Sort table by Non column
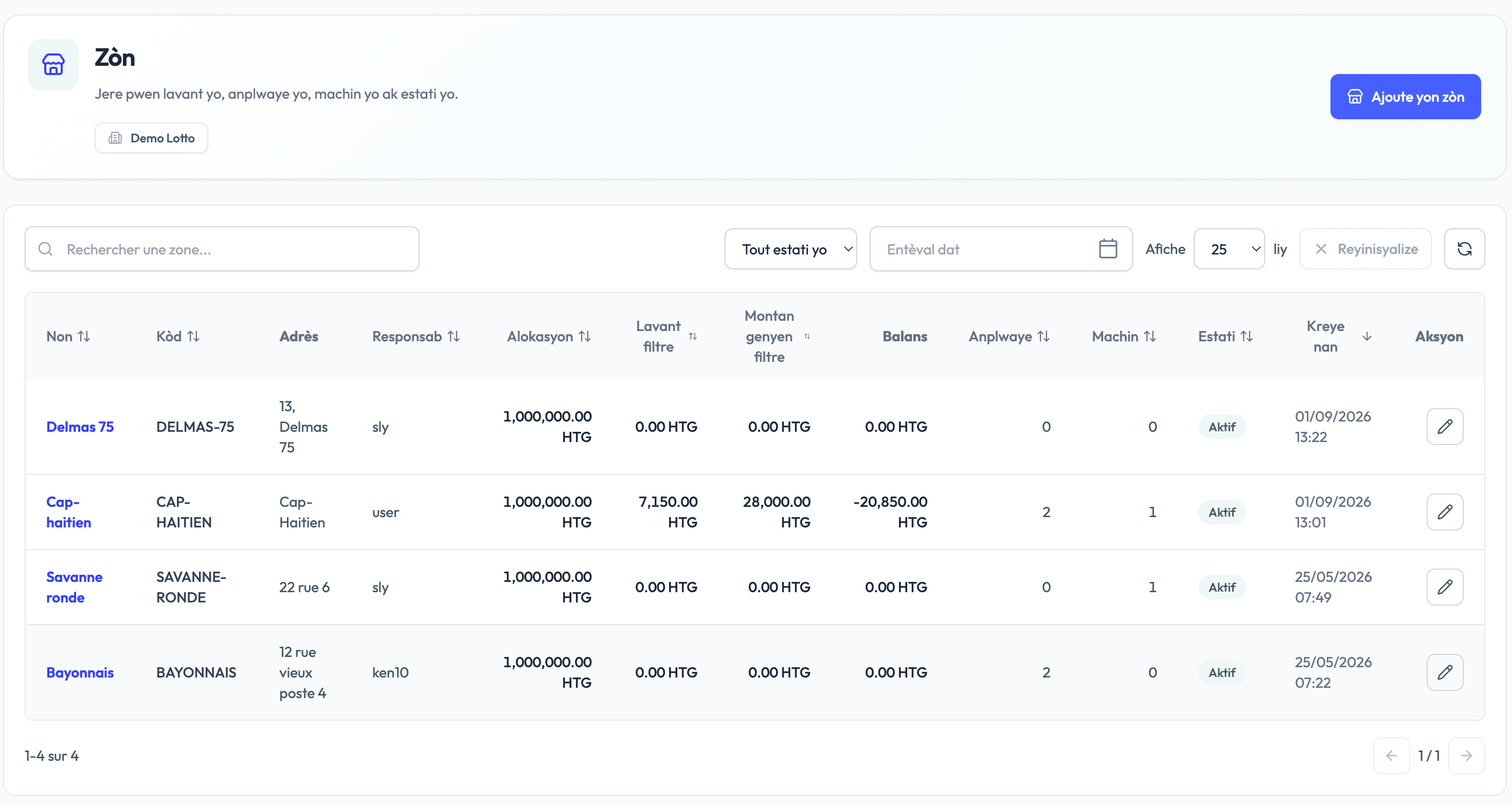The width and height of the screenshot is (1512, 805). [68, 336]
